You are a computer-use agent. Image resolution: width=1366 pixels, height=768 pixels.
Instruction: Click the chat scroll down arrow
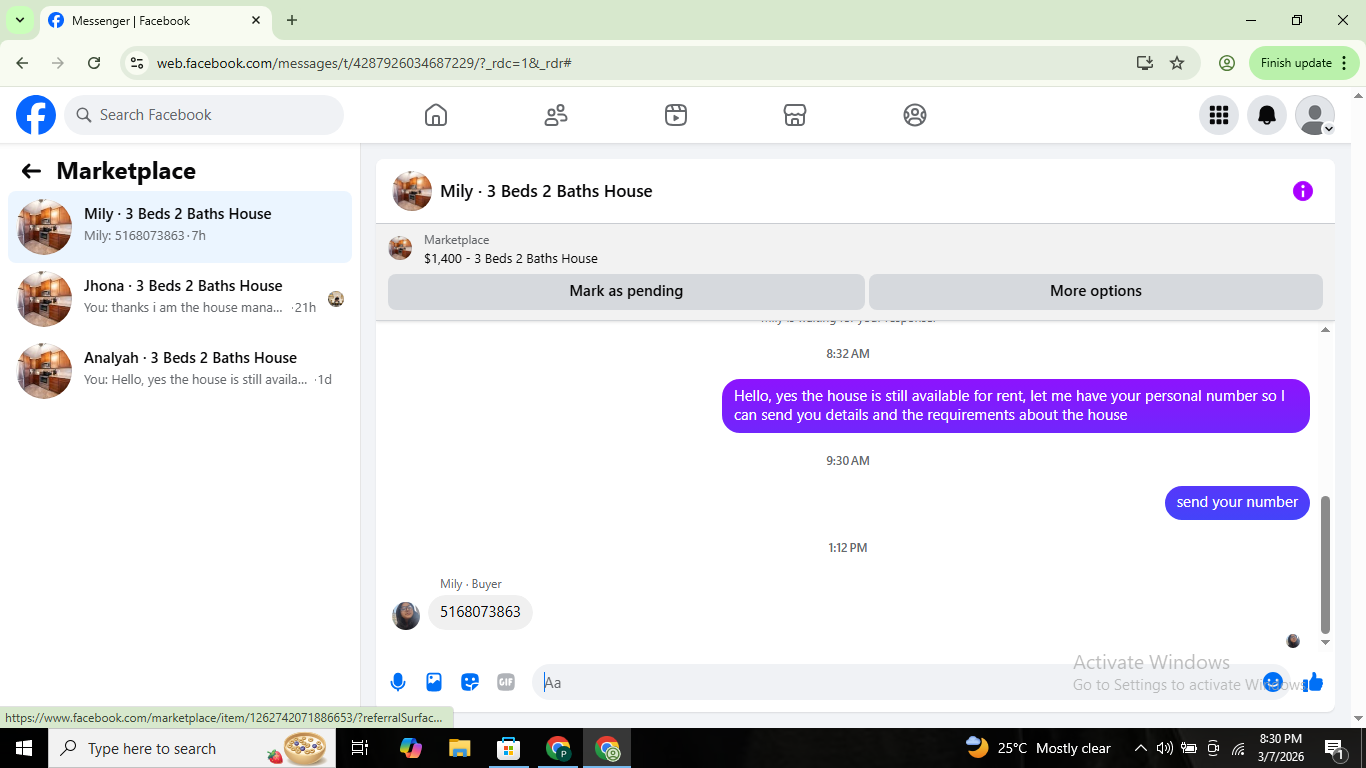tap(1326, 642)
